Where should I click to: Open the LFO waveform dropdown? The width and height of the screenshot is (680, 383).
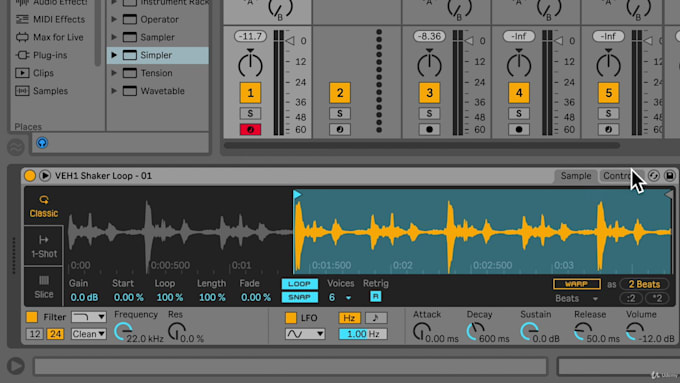[x=305, y=334]
